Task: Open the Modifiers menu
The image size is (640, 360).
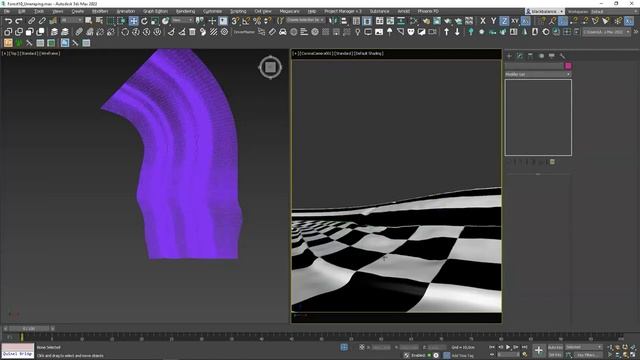Action: pyautogui.click(x=100, y=11)
